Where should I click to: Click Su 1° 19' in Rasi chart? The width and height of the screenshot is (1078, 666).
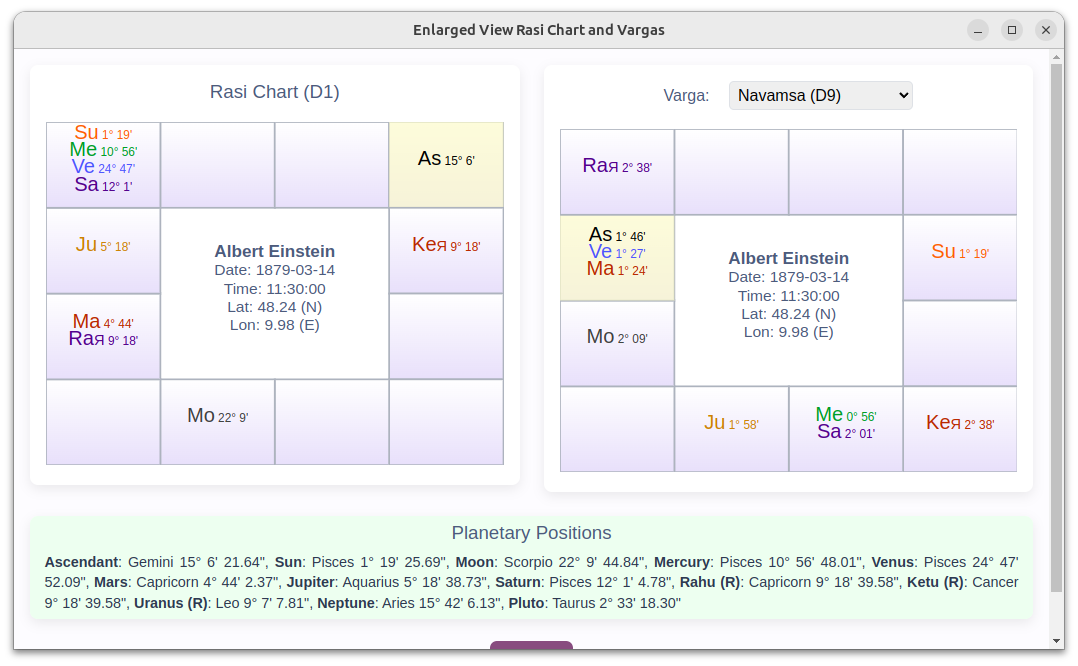click(x=103, y=133)
